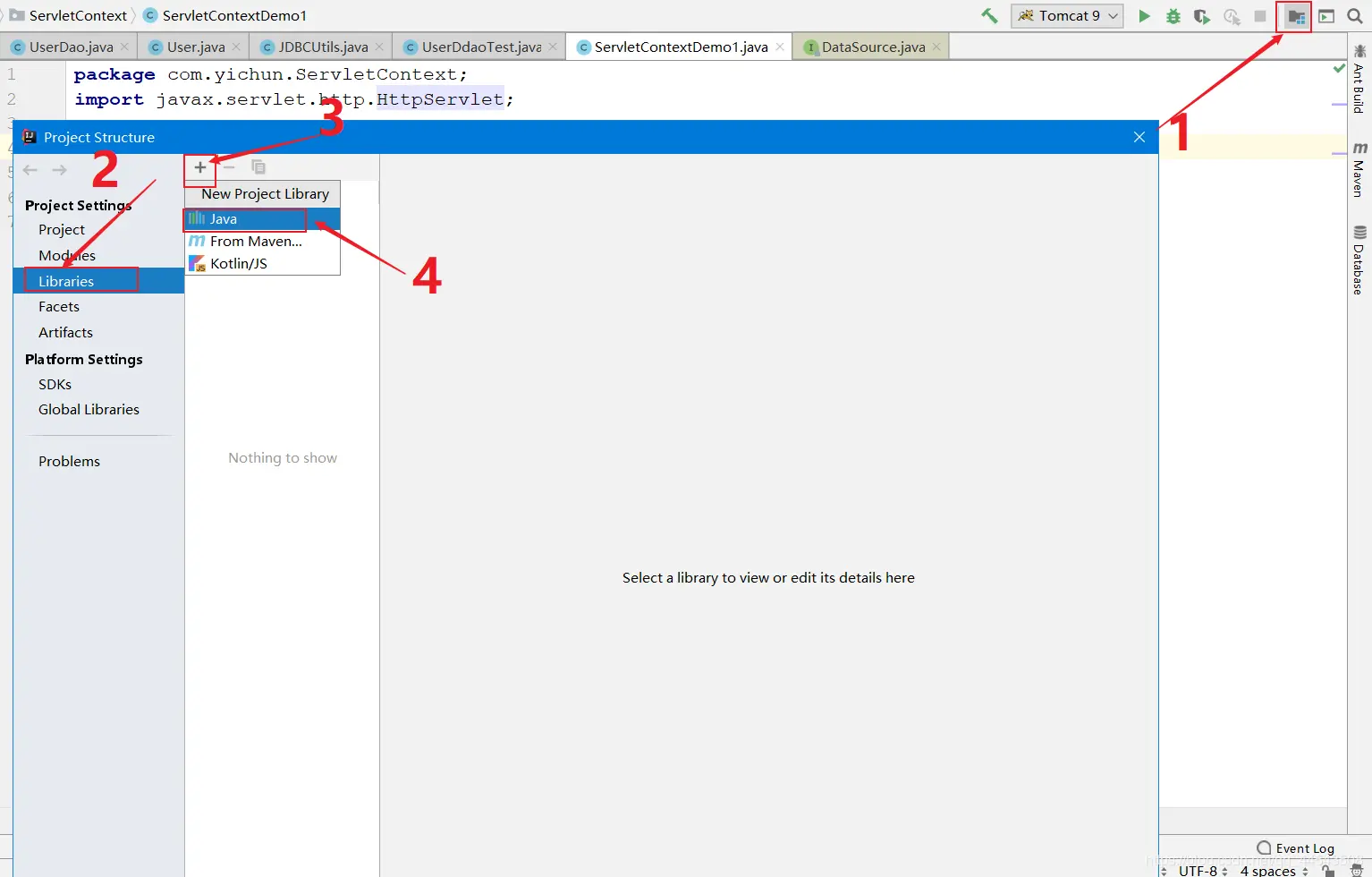Click the Back arrow in Project Structure
Screen dimensions: 1372x877
pos(30,170)
